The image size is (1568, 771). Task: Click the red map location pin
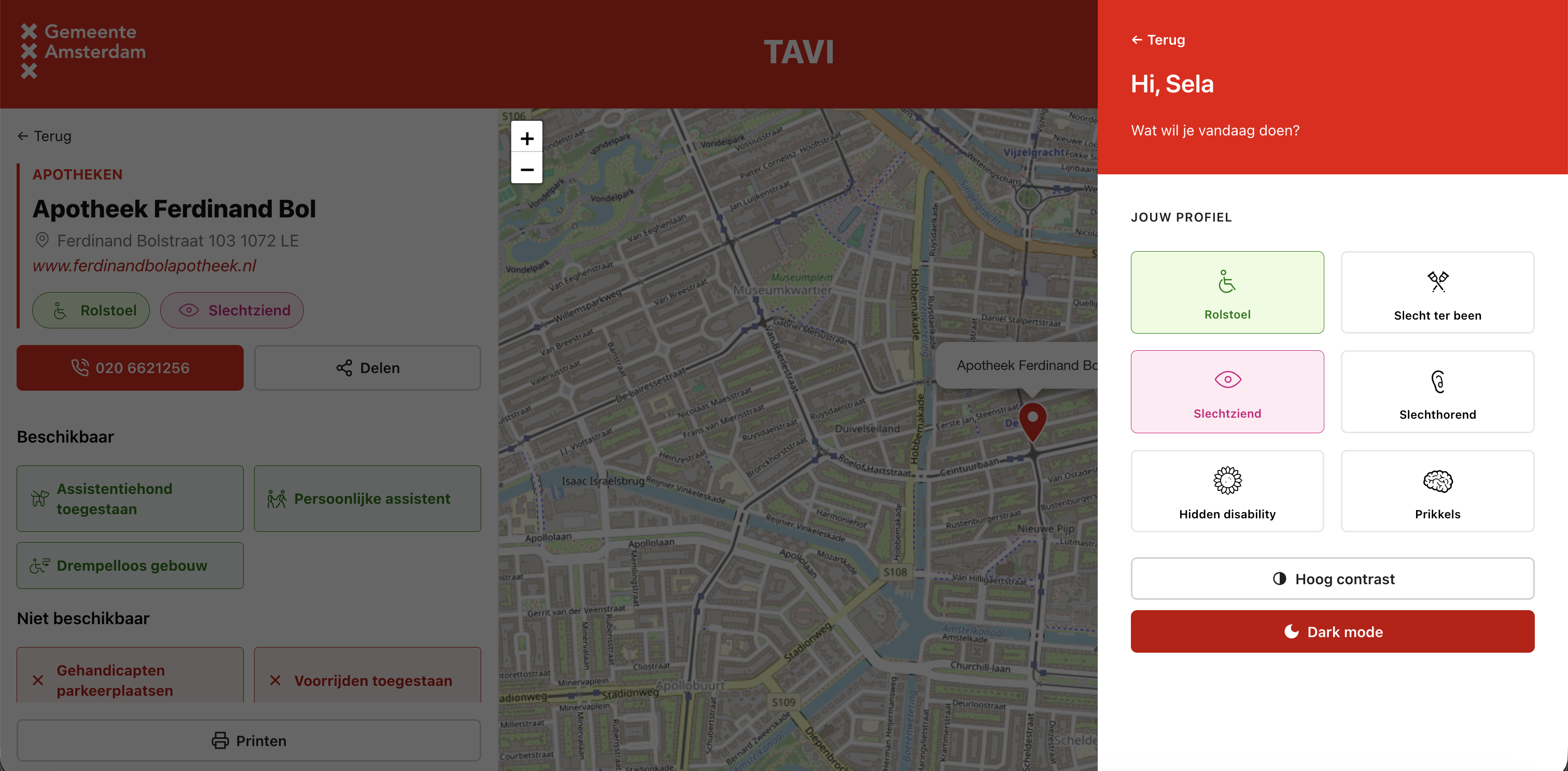[x=1033, y=421]
